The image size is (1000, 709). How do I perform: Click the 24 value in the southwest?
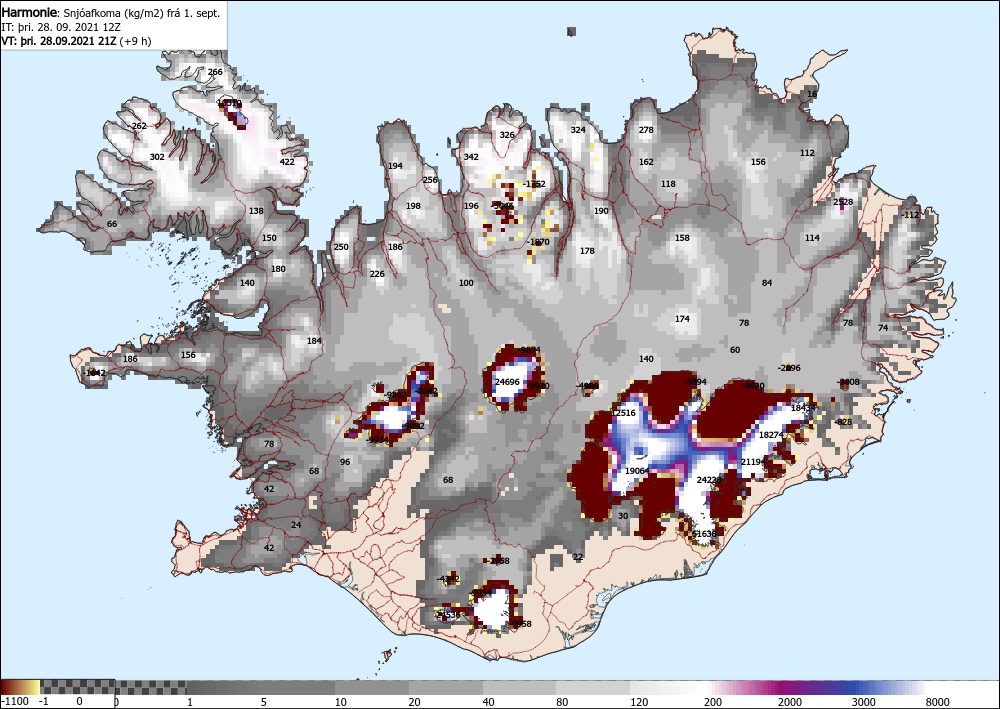296,525
